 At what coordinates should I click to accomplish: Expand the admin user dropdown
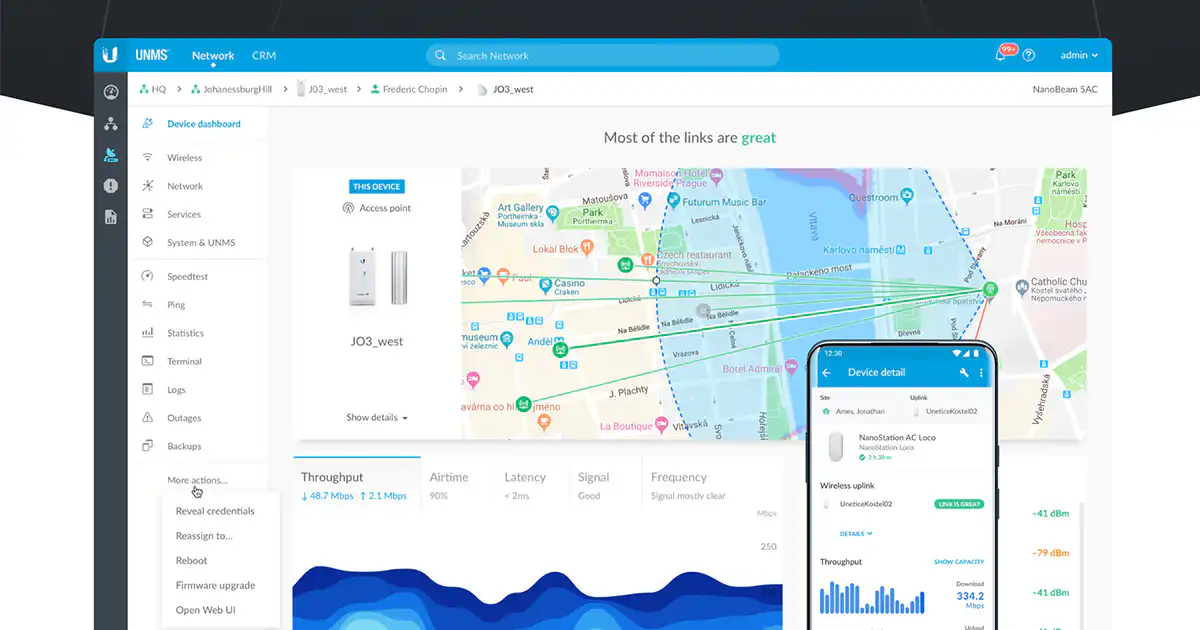pos(1079,56)
